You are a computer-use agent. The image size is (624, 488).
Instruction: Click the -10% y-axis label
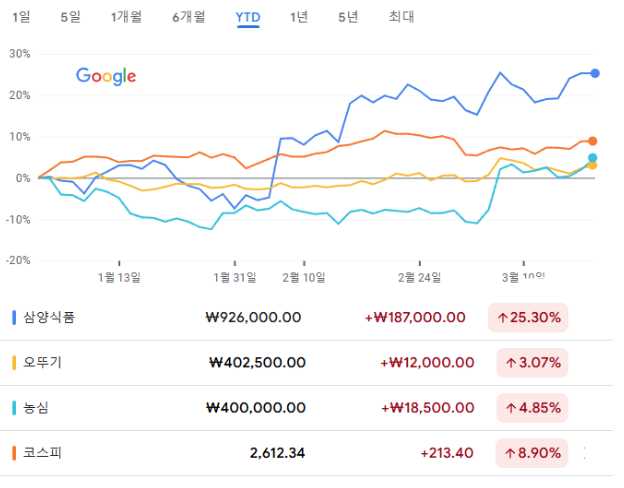pyautogui.click(x=18, y=219)
